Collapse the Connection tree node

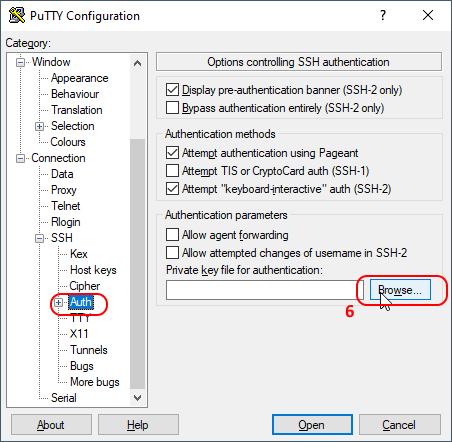[21, 158]
